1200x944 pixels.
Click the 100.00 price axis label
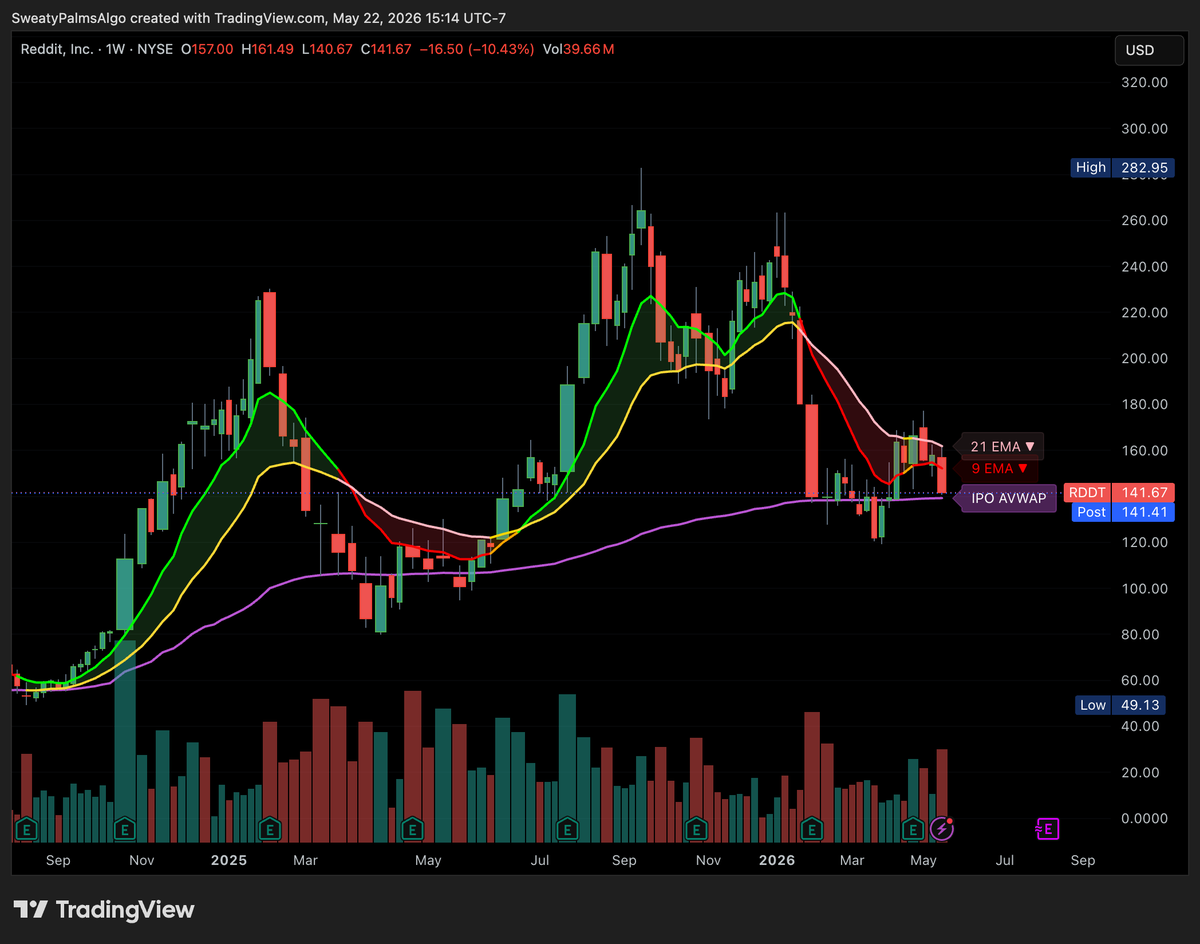1145,589
